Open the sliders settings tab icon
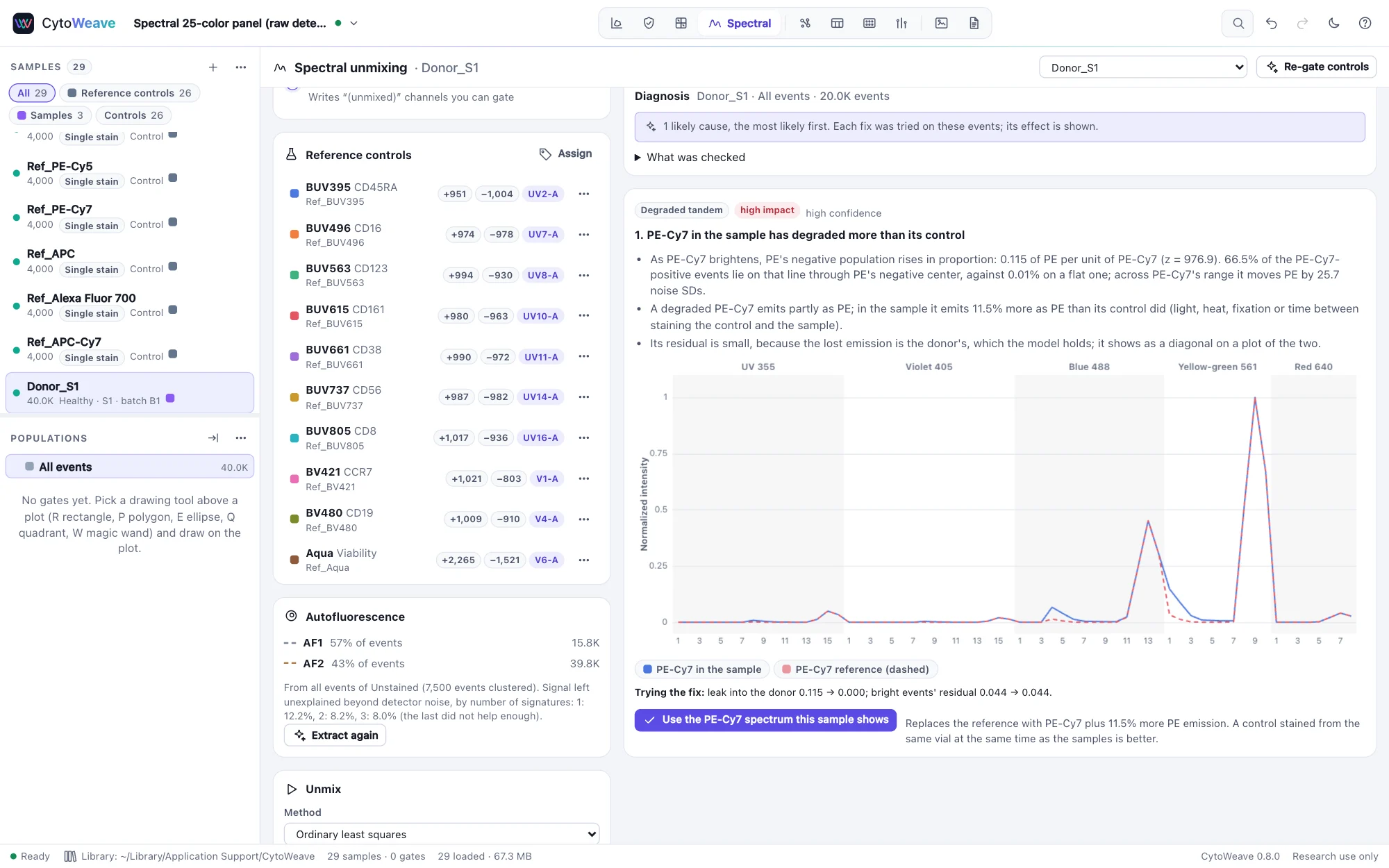 [x=901, y=23]
